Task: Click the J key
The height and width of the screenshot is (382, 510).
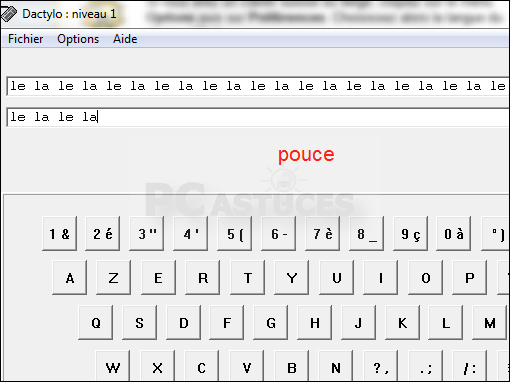Action: click(x=358, y=322)
